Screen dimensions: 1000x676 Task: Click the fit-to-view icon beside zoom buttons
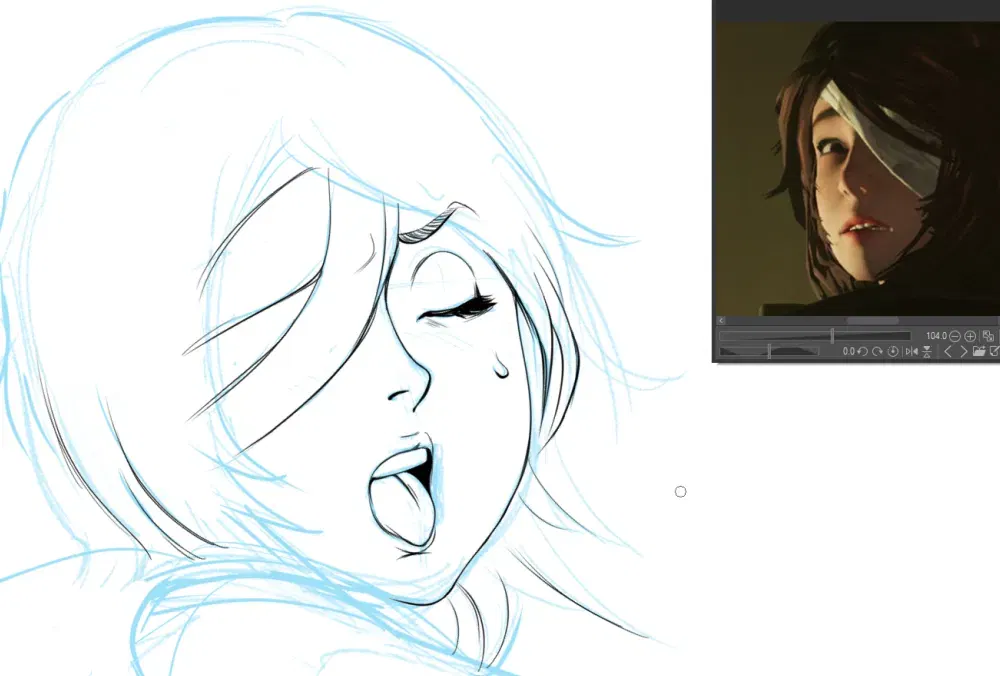(x=989, y=336)
